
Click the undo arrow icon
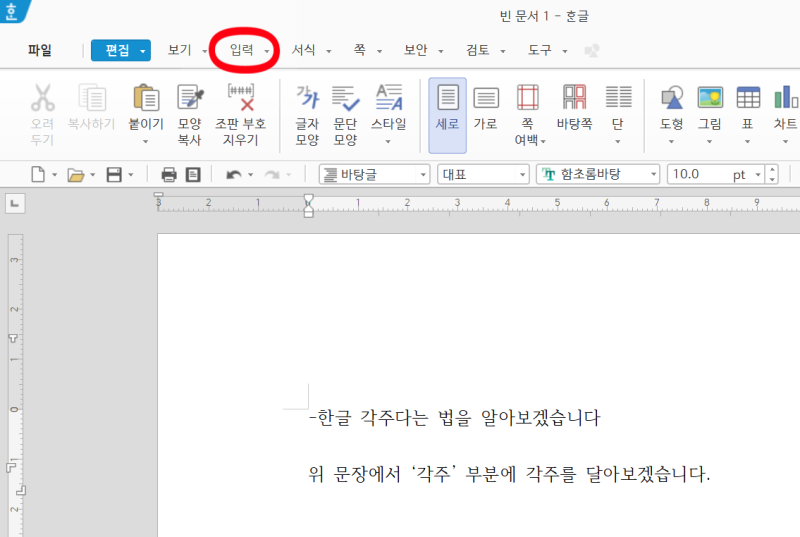[234, 175]
